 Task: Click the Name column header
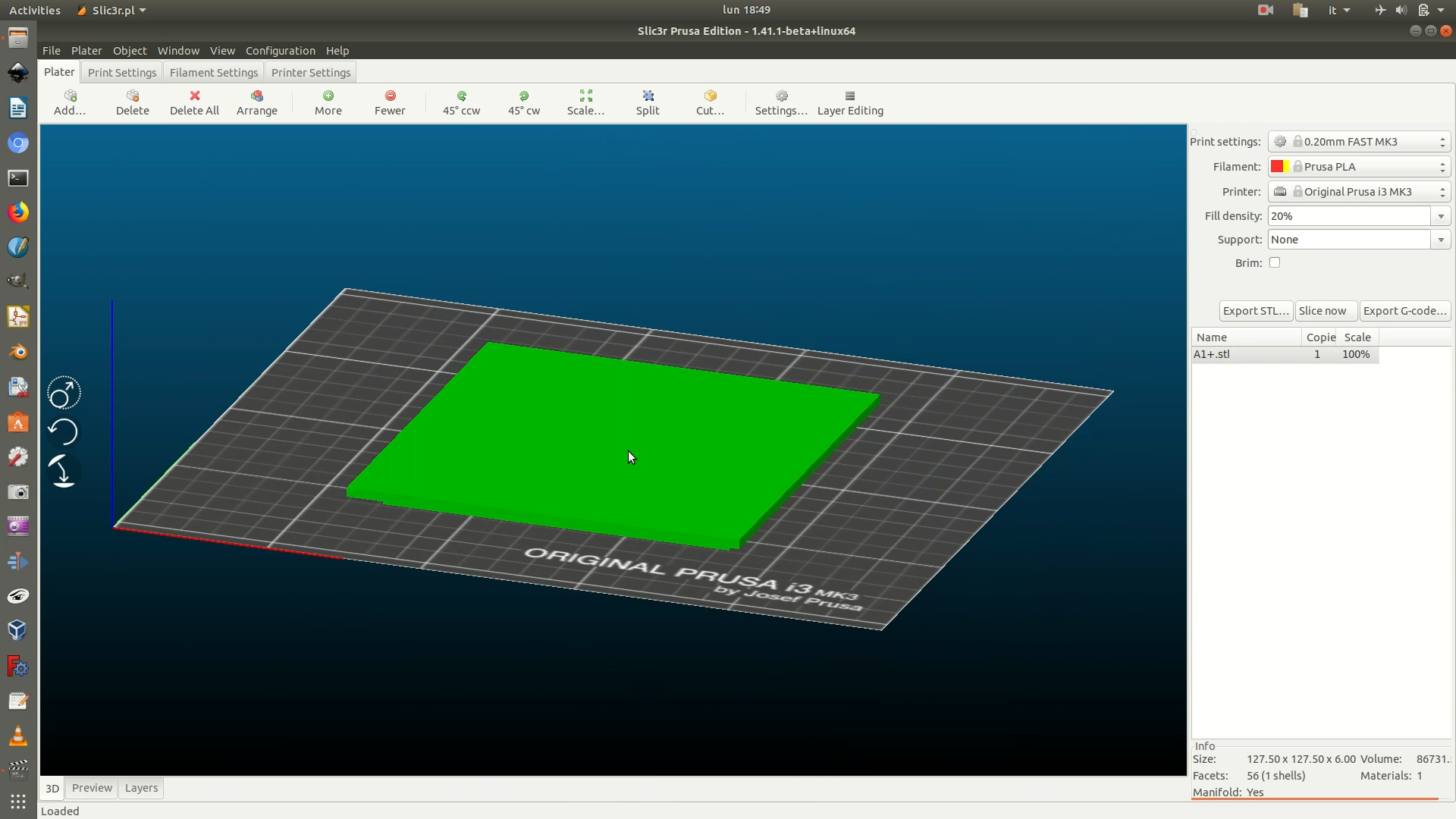1247,337
